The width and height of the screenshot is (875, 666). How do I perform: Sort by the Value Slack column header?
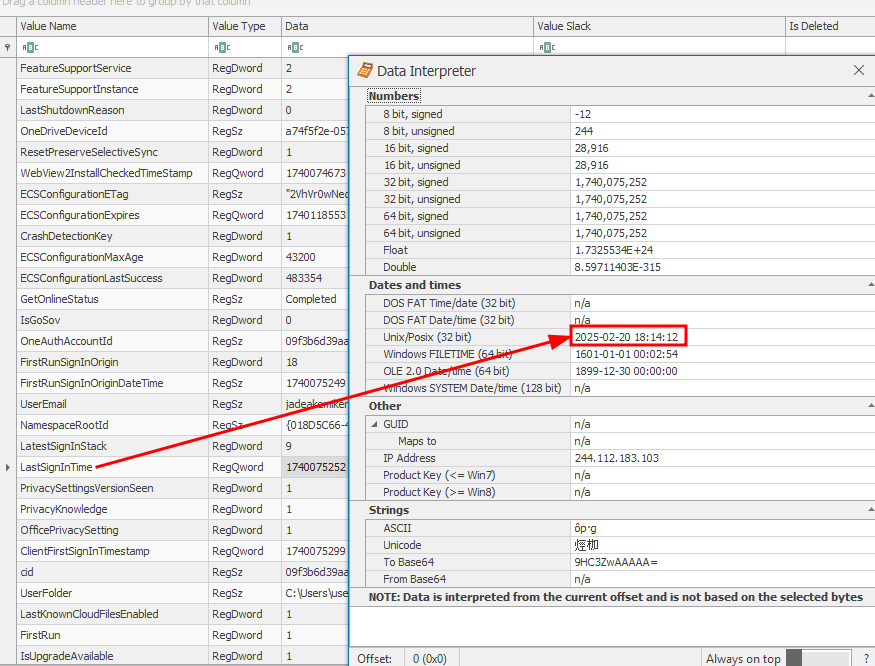[659, 26]
